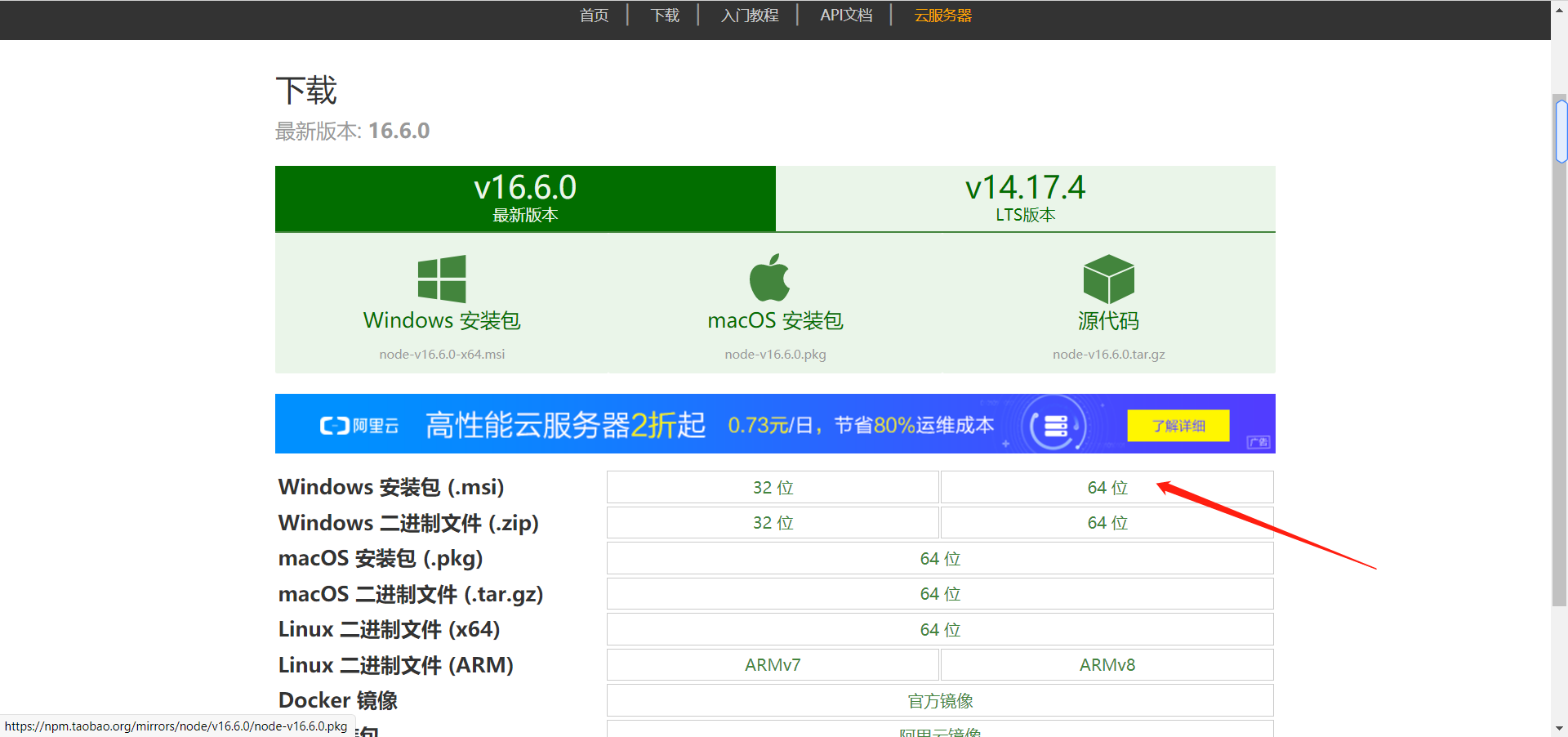Choose 64 位 for macOS 二进制文件 (.tar.gz)
The width and height of the screenshot is (1568, 737).
pyautogui.click(x=940, y=594)
